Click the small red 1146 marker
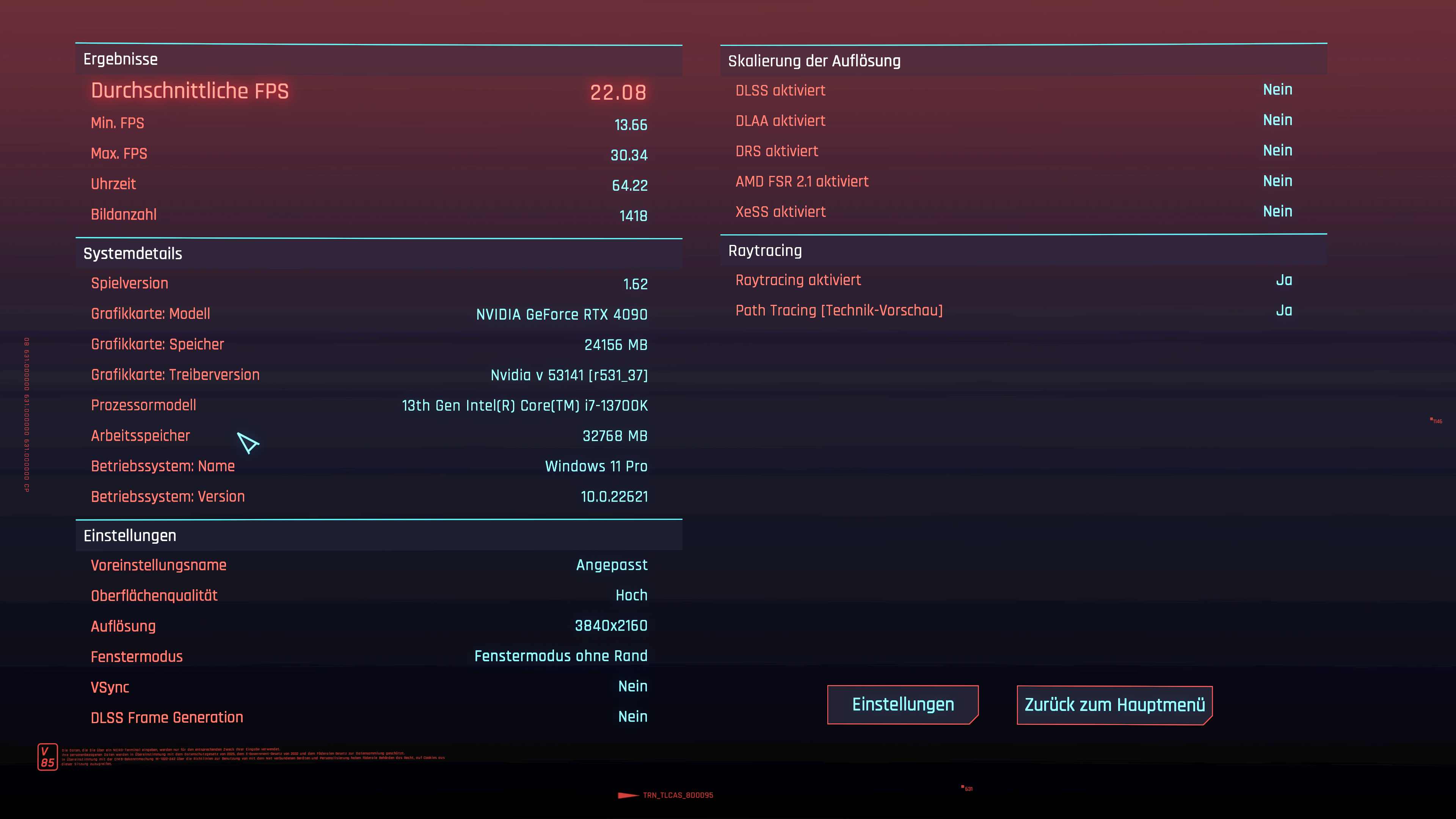1456x819 pixels. tap(1436, 420)
